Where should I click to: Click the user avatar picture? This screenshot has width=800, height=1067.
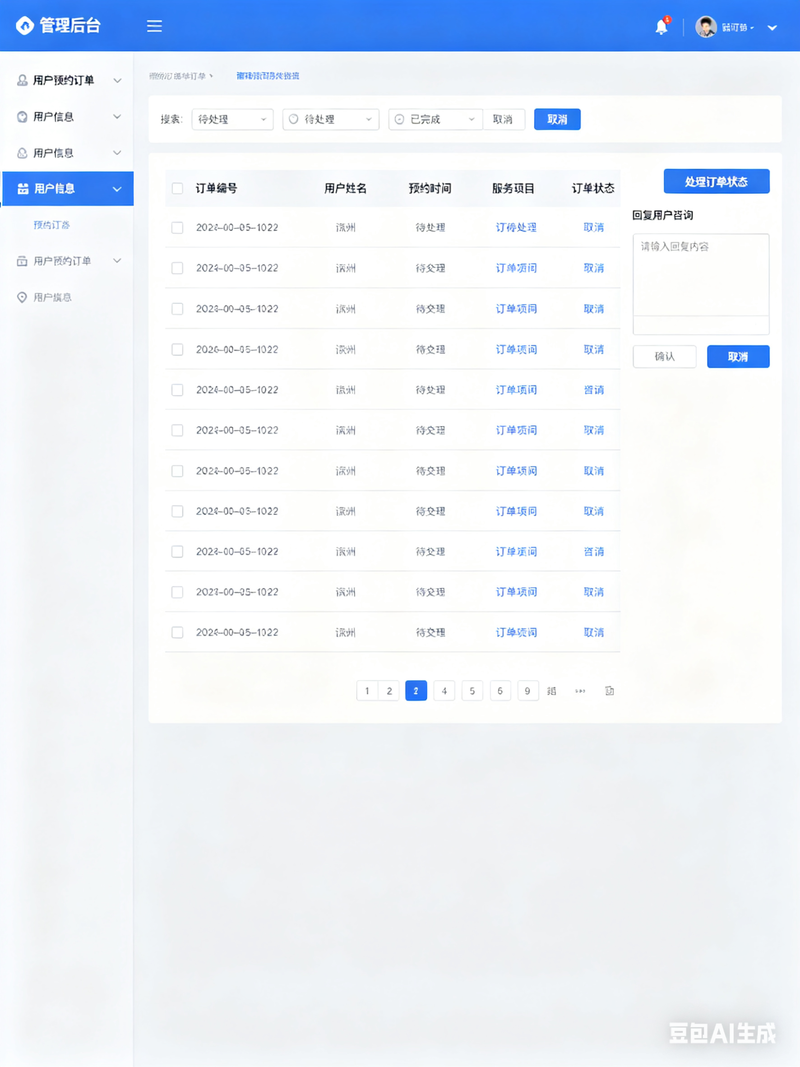tap(705, 27)
